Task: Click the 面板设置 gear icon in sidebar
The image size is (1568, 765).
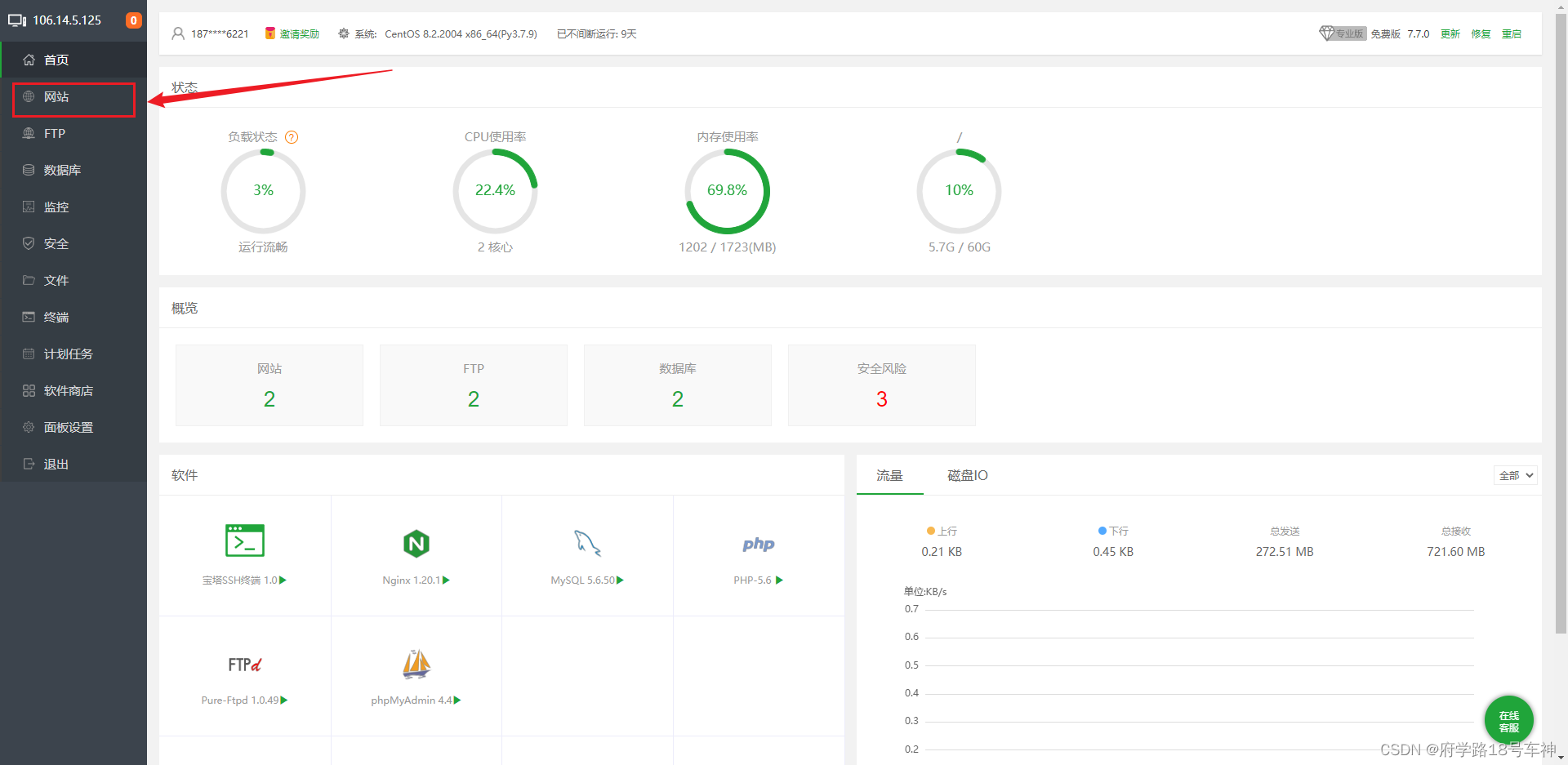Action: pos(29,427)
